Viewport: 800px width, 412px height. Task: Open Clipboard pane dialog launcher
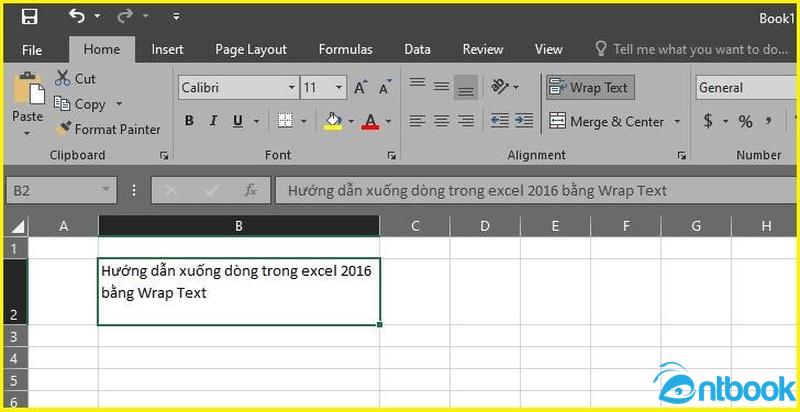tap(164, 156)
